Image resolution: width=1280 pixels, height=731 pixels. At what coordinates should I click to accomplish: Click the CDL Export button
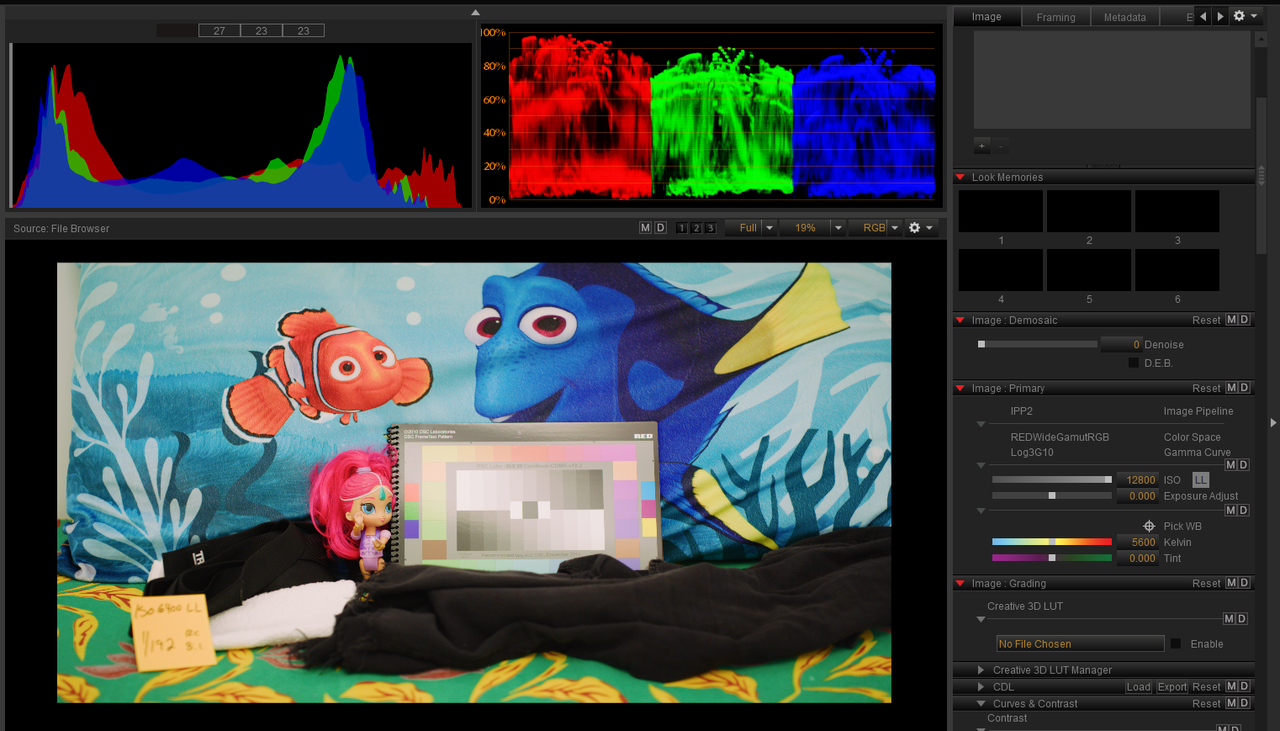(1172, 687)
